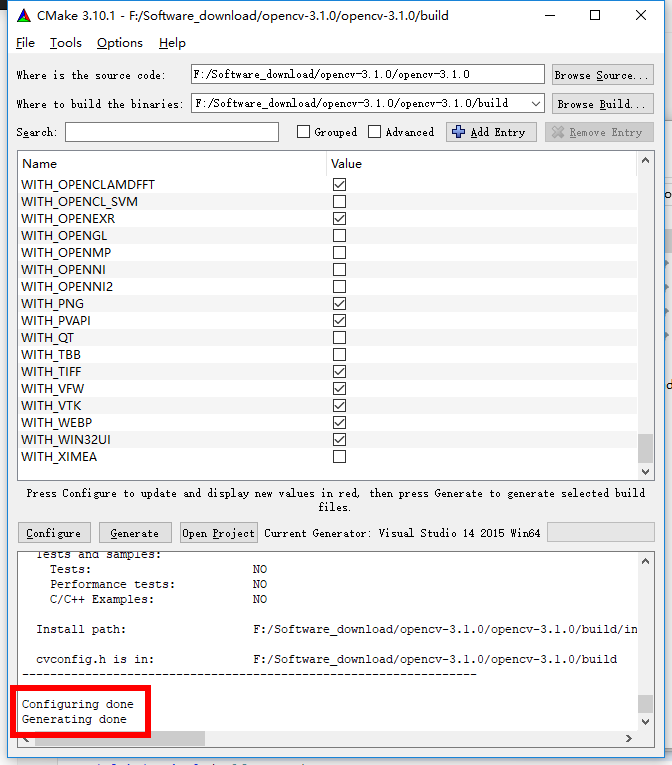Click the output log scroll down arrow
The height and width of the screenshot is (765, 672).
pos(645,722)
